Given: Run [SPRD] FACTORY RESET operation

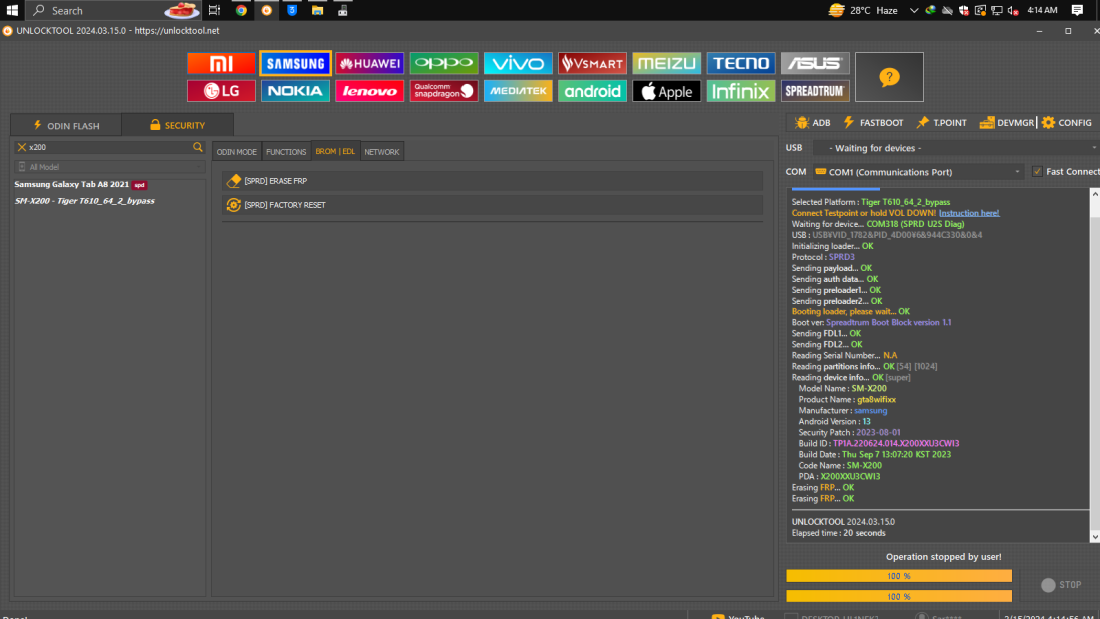Looking at the screenshot, I should coord(492,205).
